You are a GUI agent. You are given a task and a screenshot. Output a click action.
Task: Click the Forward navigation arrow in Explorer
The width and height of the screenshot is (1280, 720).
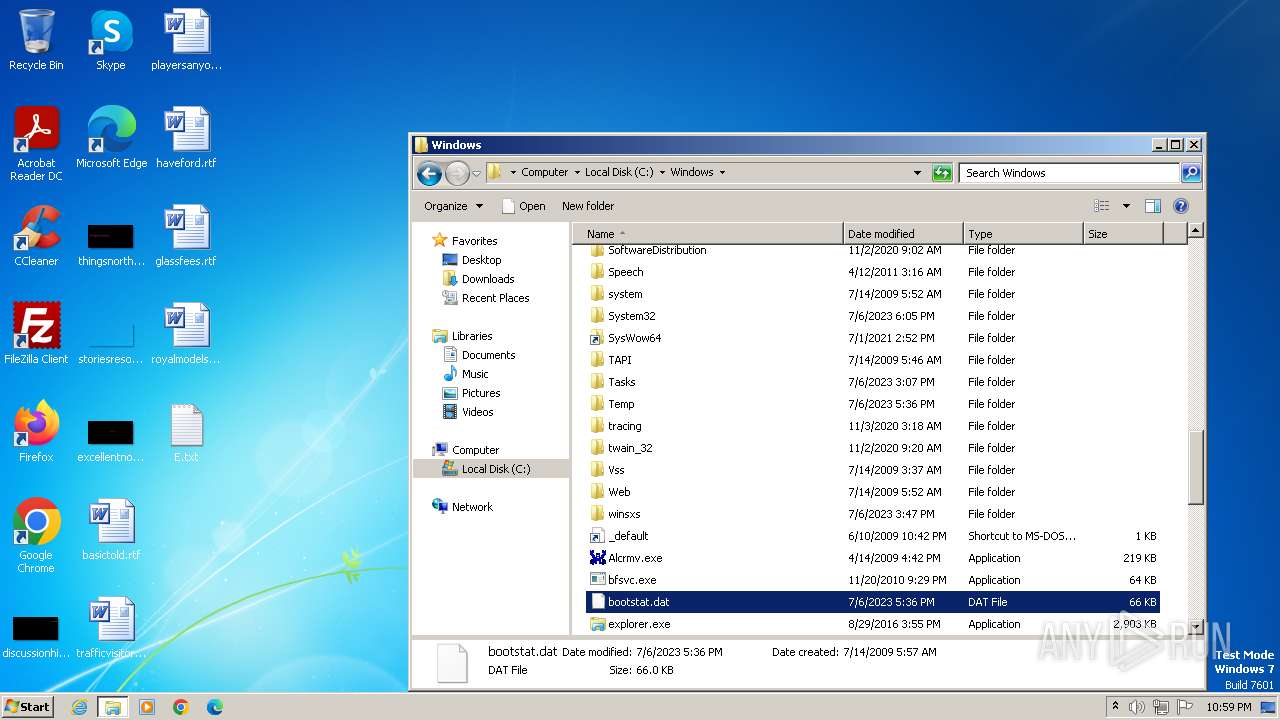click(x=457, y=173)
